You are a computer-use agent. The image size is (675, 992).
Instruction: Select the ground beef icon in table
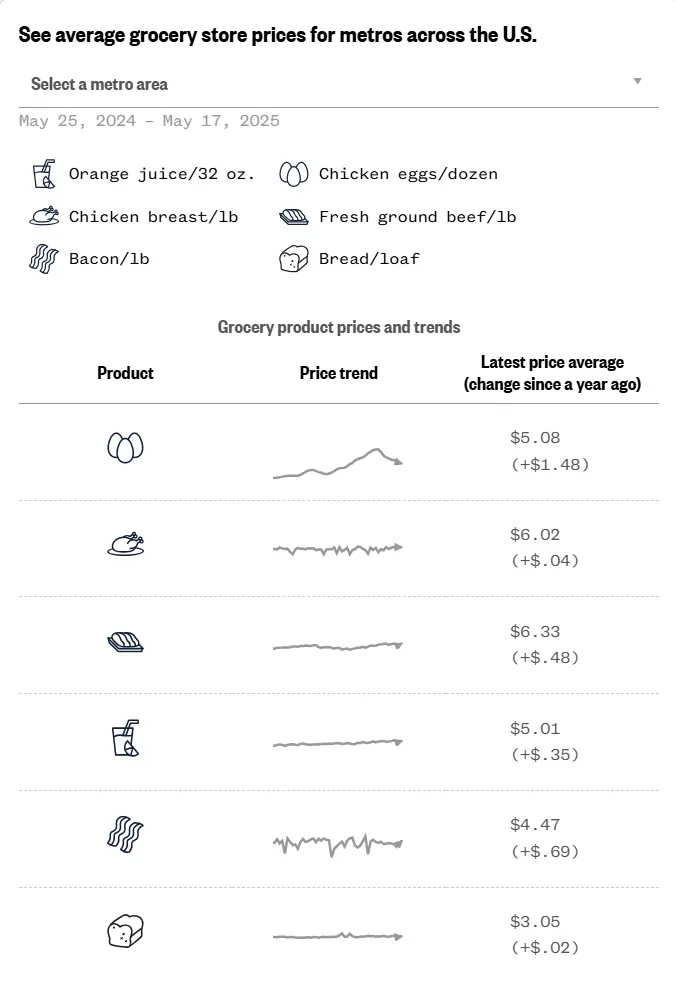pos(125,642)
